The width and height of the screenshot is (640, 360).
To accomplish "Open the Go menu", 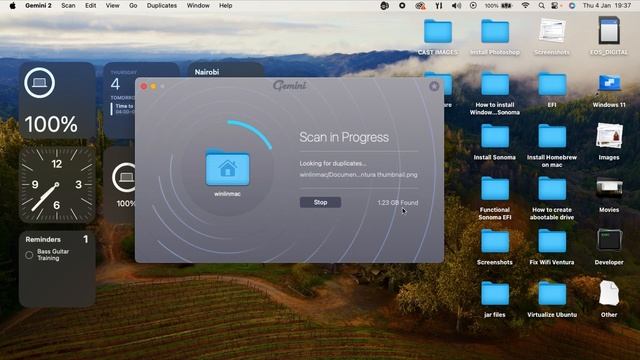I will point(133,5).
